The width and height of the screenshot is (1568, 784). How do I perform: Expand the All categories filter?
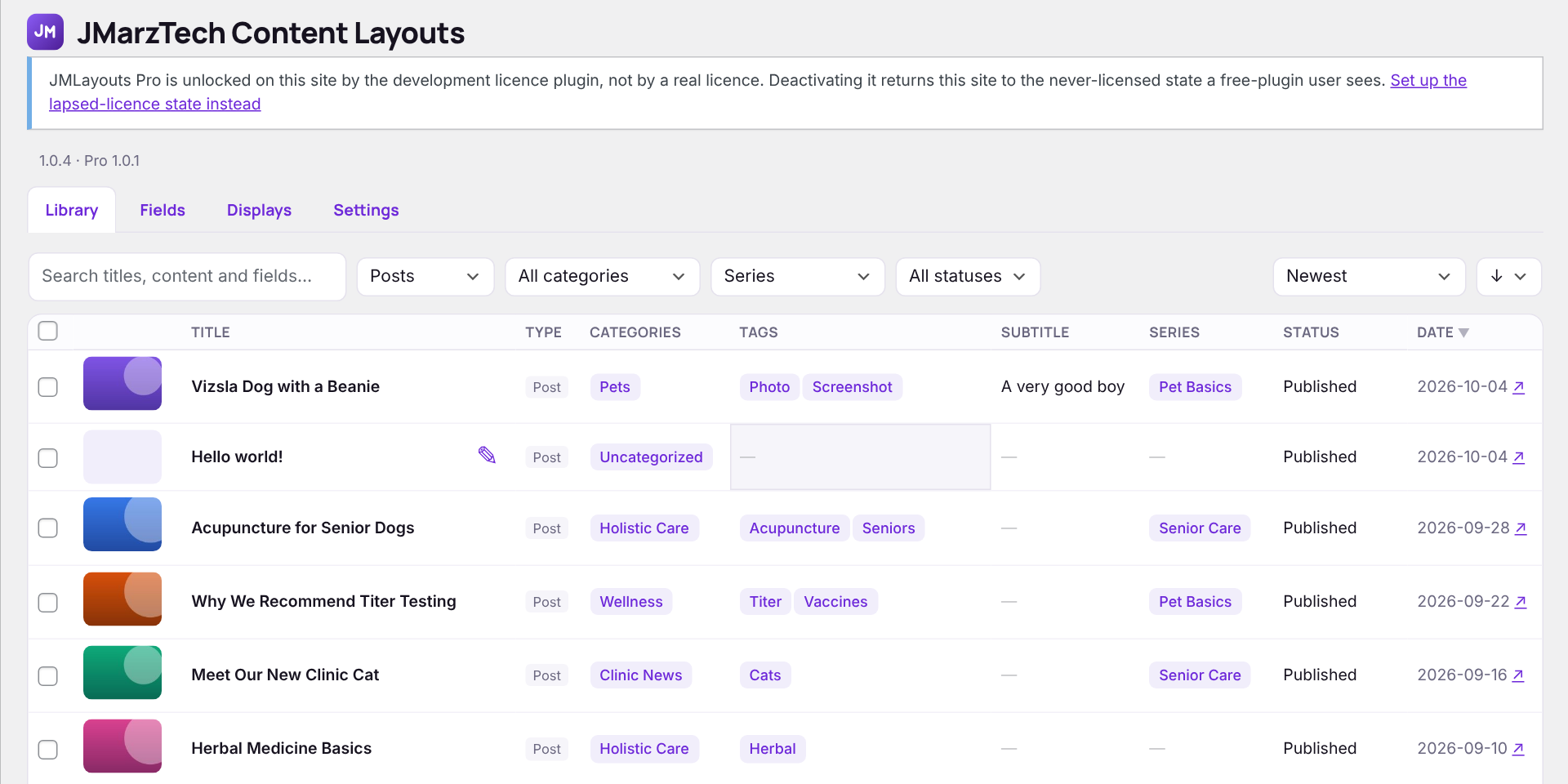(603, 277)
